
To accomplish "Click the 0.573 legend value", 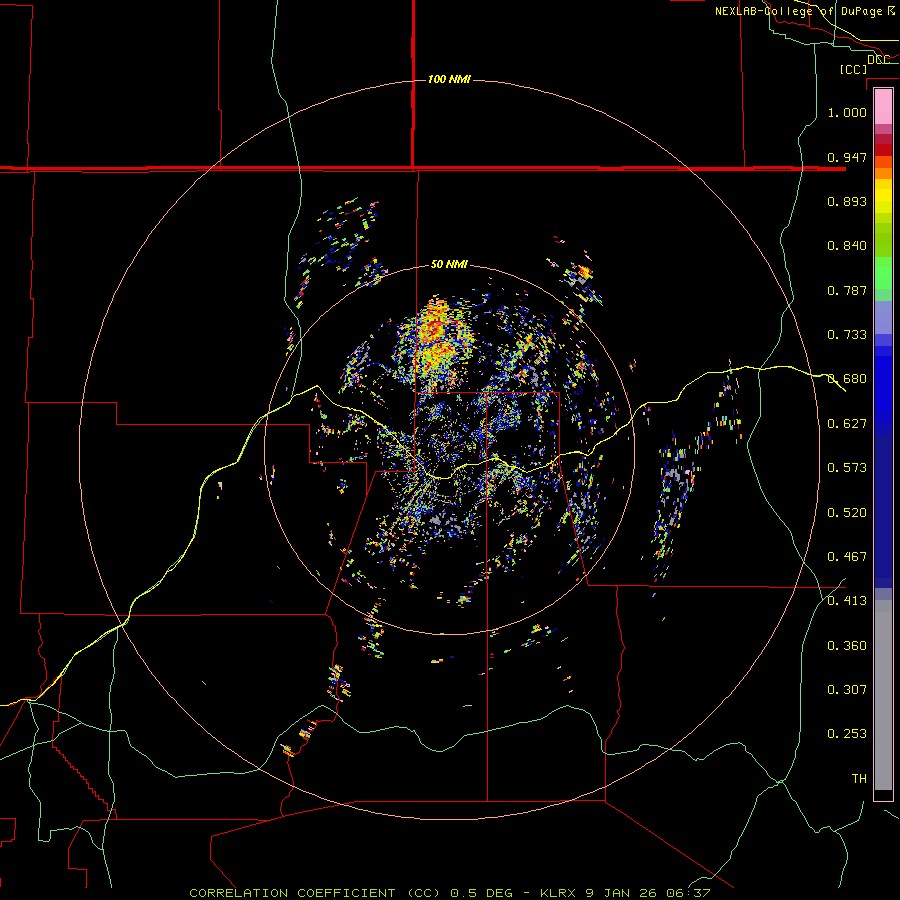I will (847, 467).
